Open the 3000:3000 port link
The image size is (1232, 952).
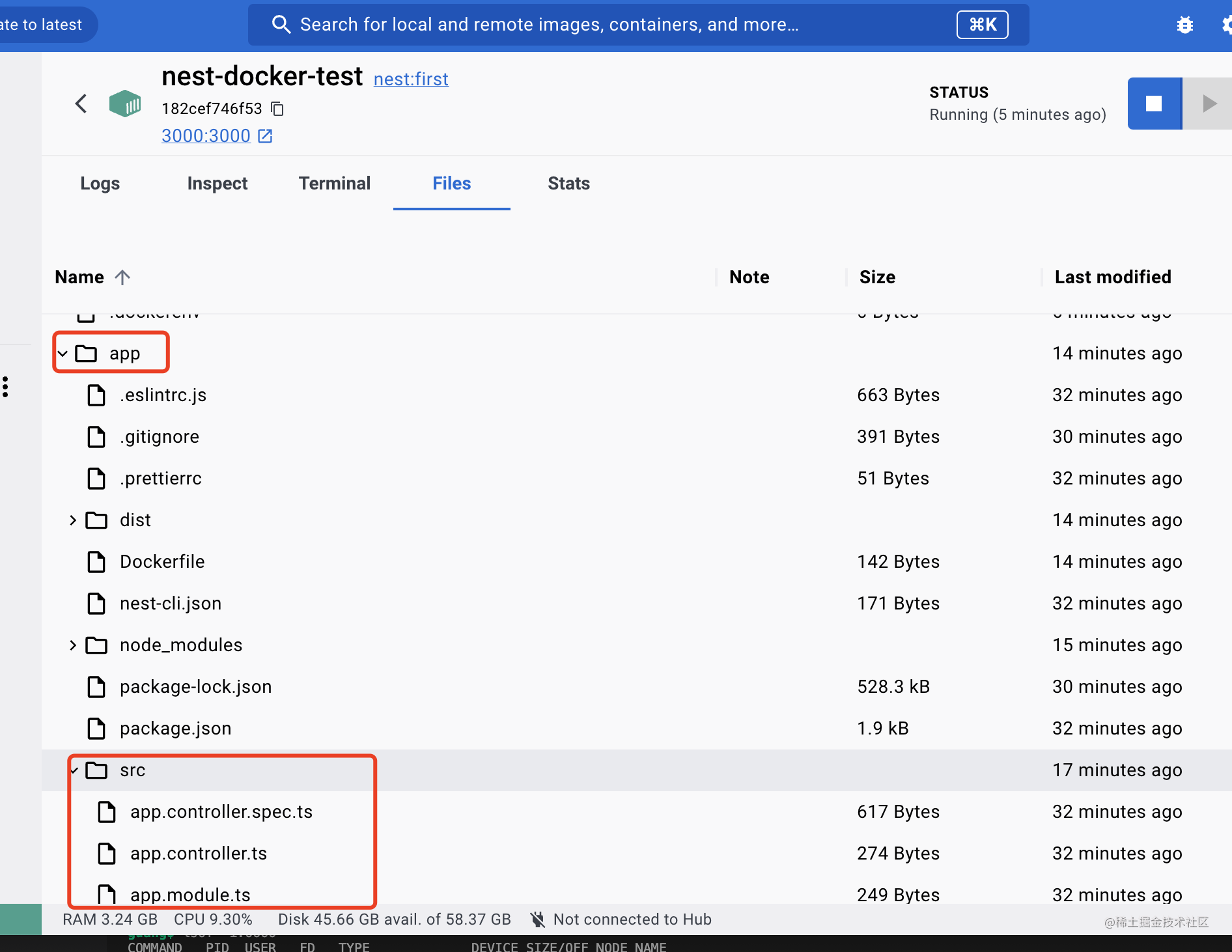[206, 136]
